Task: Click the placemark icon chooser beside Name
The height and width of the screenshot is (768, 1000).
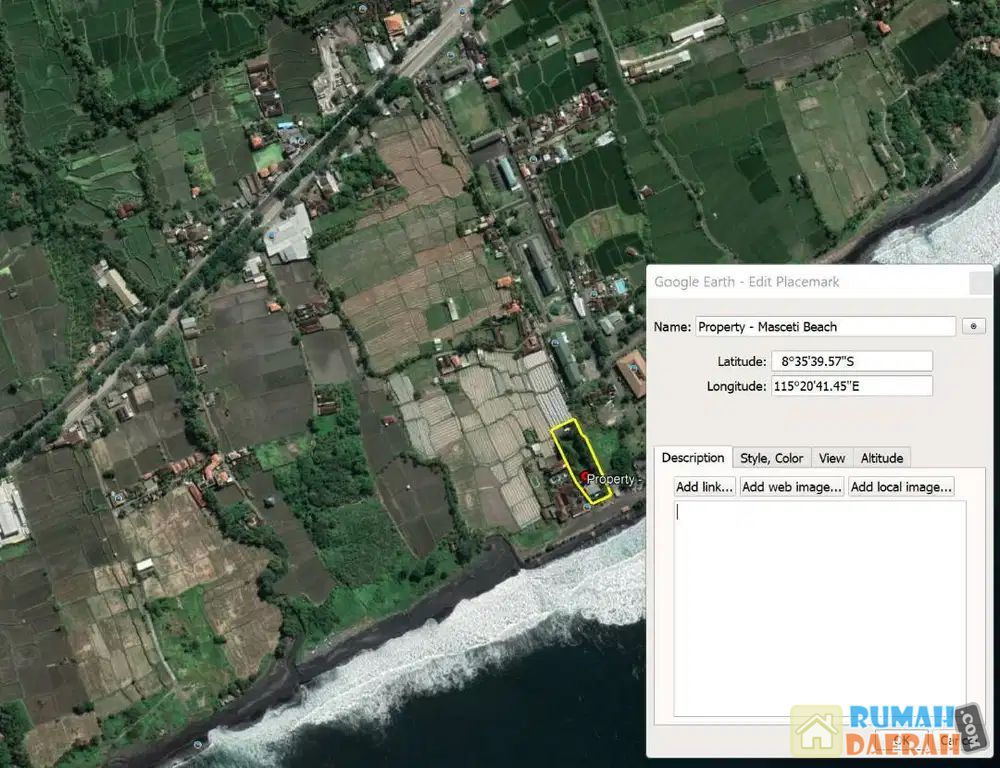Action: coord(972,326)
